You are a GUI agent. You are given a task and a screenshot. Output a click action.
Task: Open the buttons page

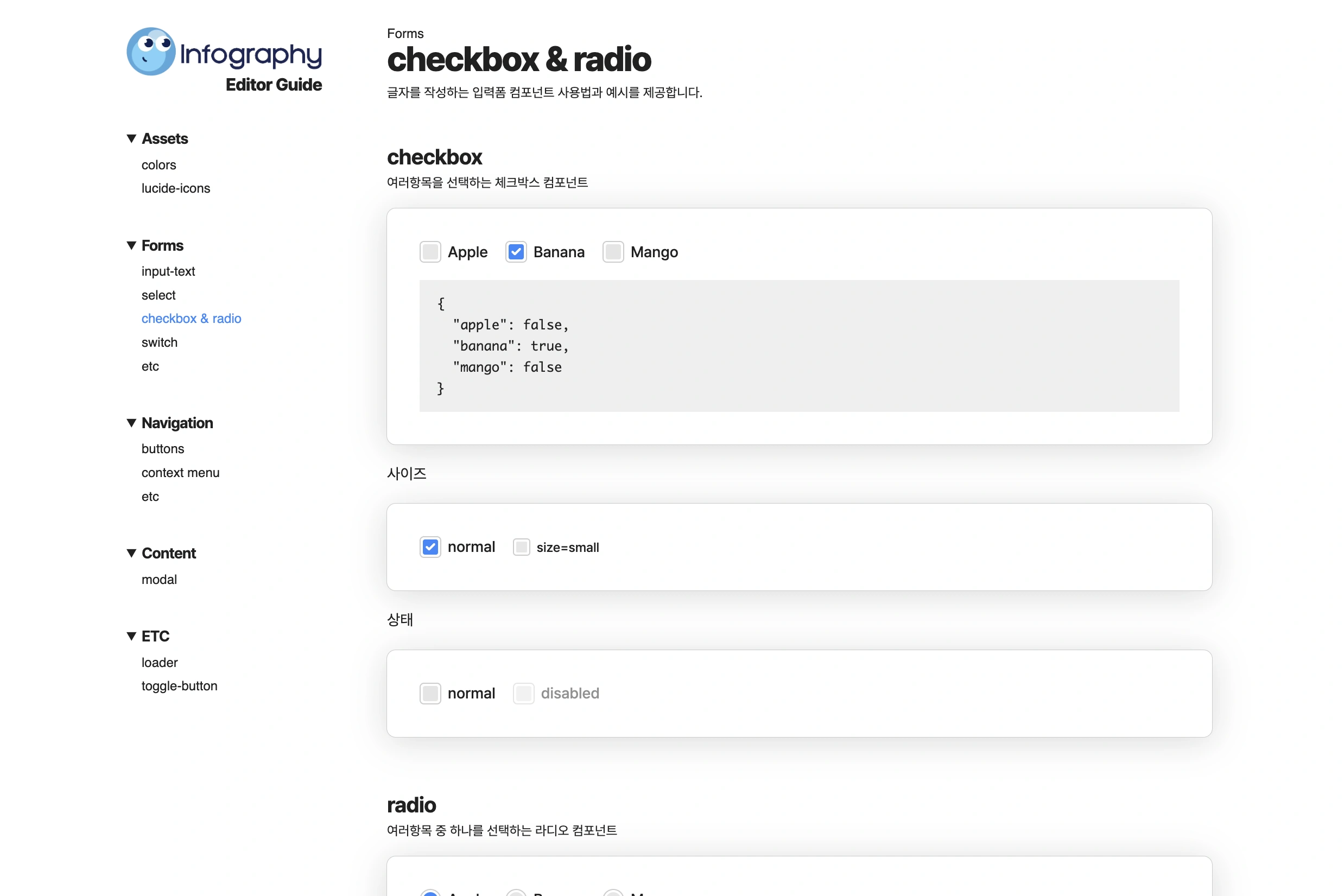163,449
